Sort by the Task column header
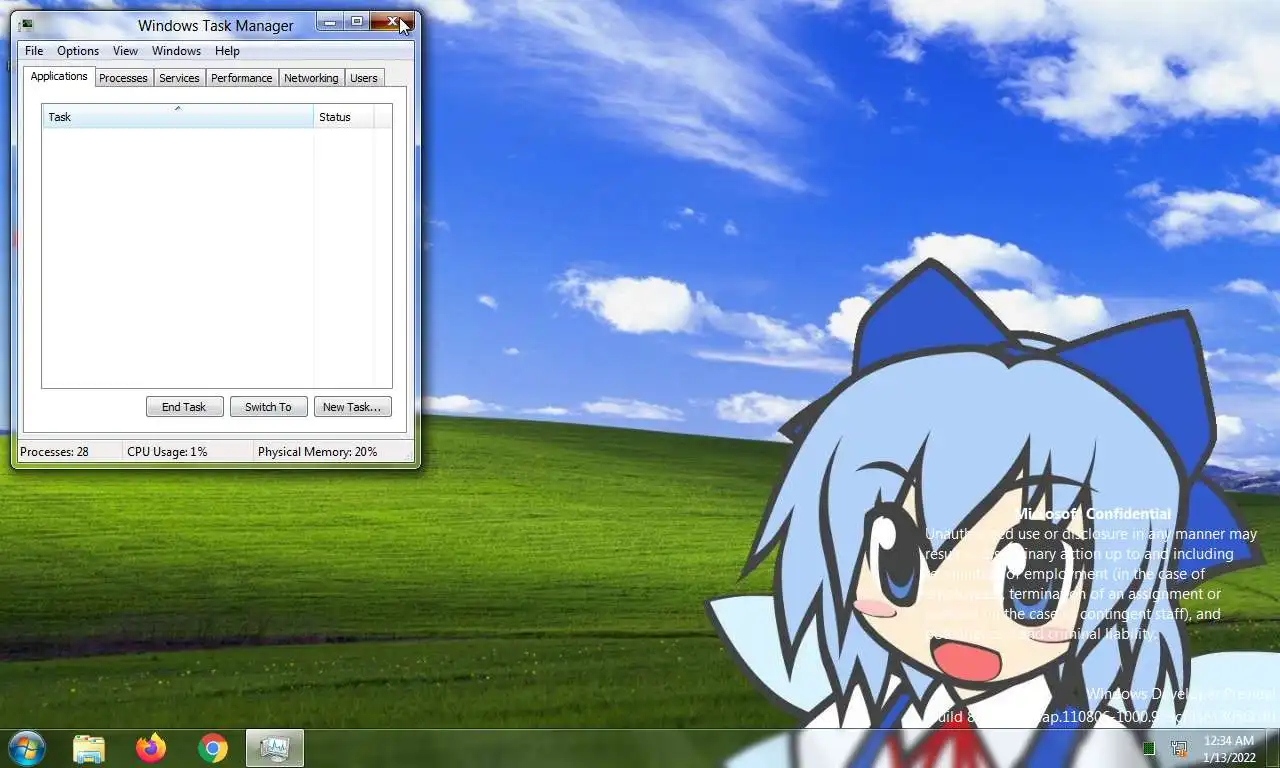 (178, 116)
